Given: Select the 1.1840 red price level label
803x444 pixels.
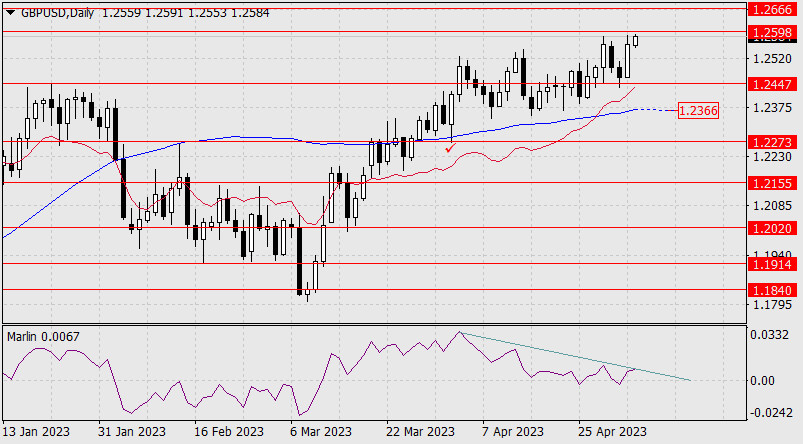Looking at the screenshot, I should pyautogui.click(x=773, y=290).
